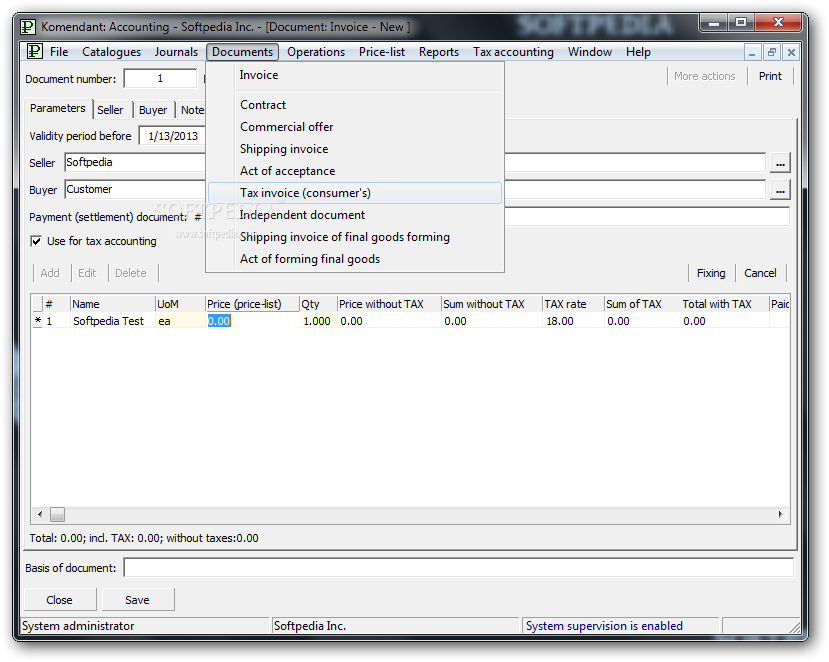
Task: Click the document icon beside File menu
Action: [35, 51]
